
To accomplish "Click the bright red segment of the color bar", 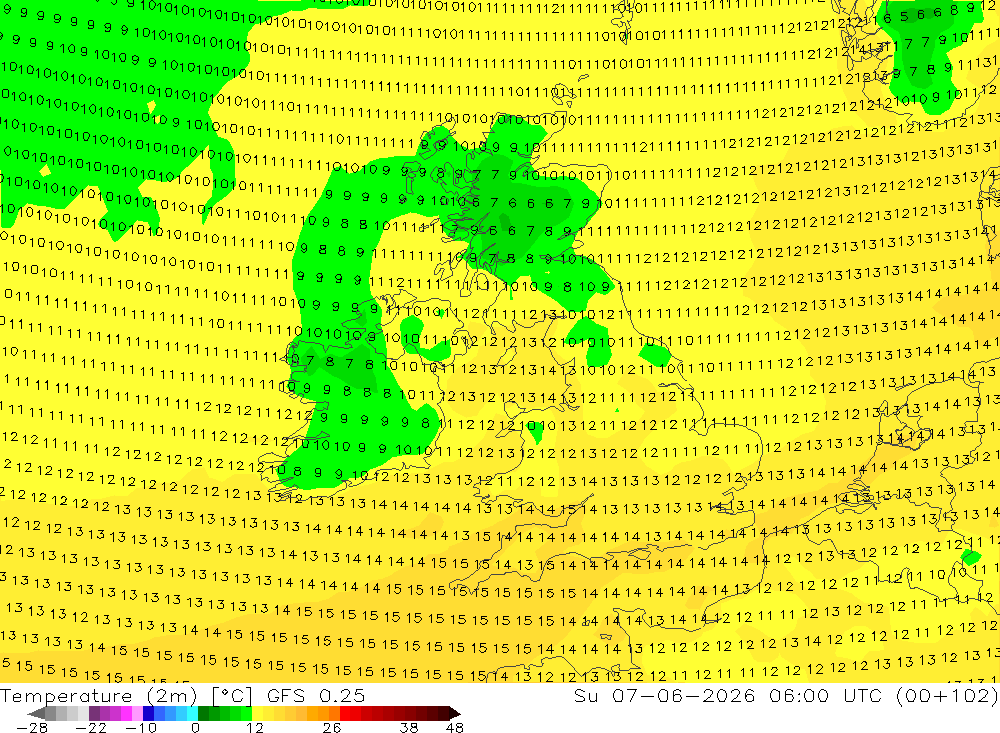I will click(345, 713).
